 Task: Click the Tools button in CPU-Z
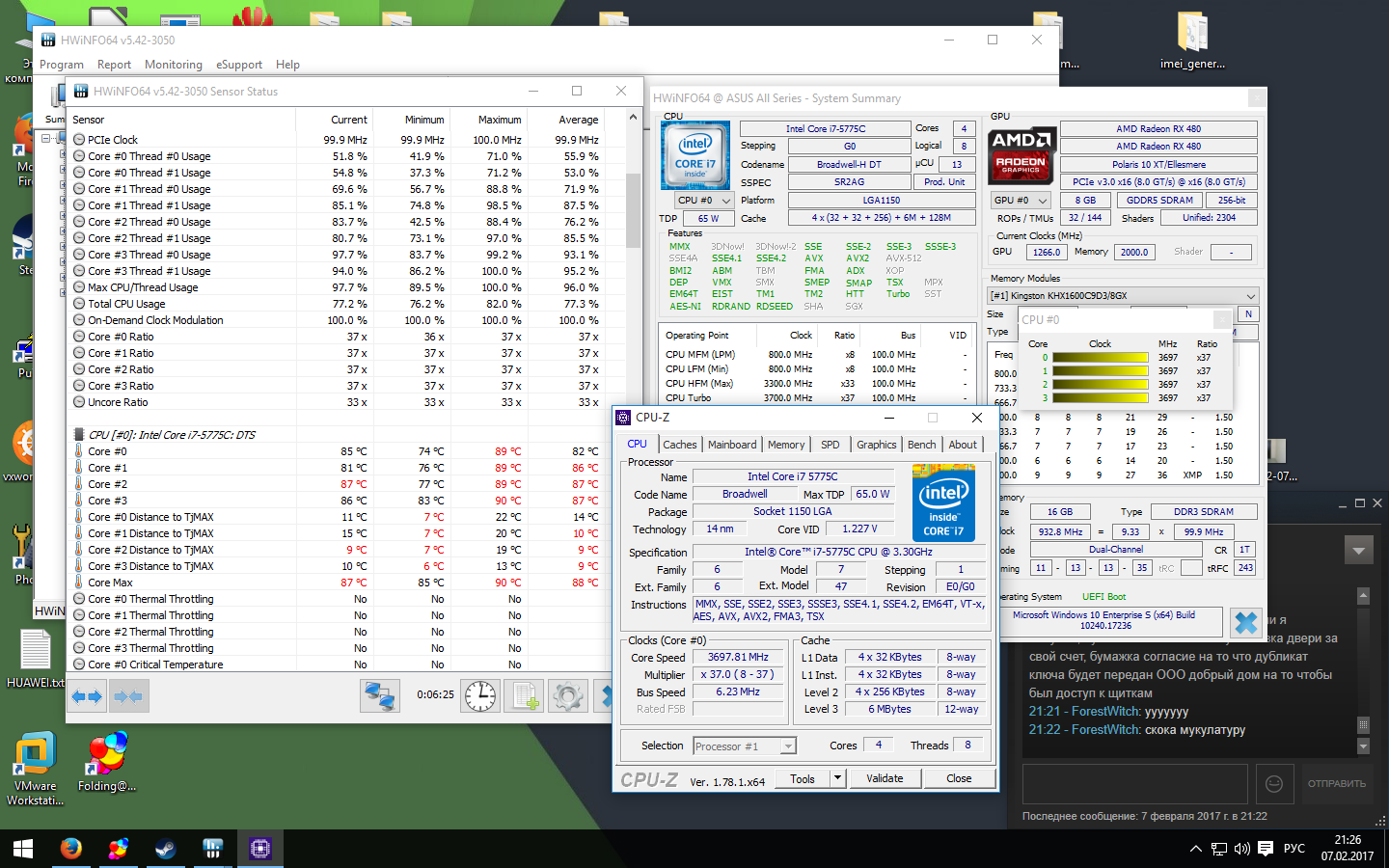(803, 778)
